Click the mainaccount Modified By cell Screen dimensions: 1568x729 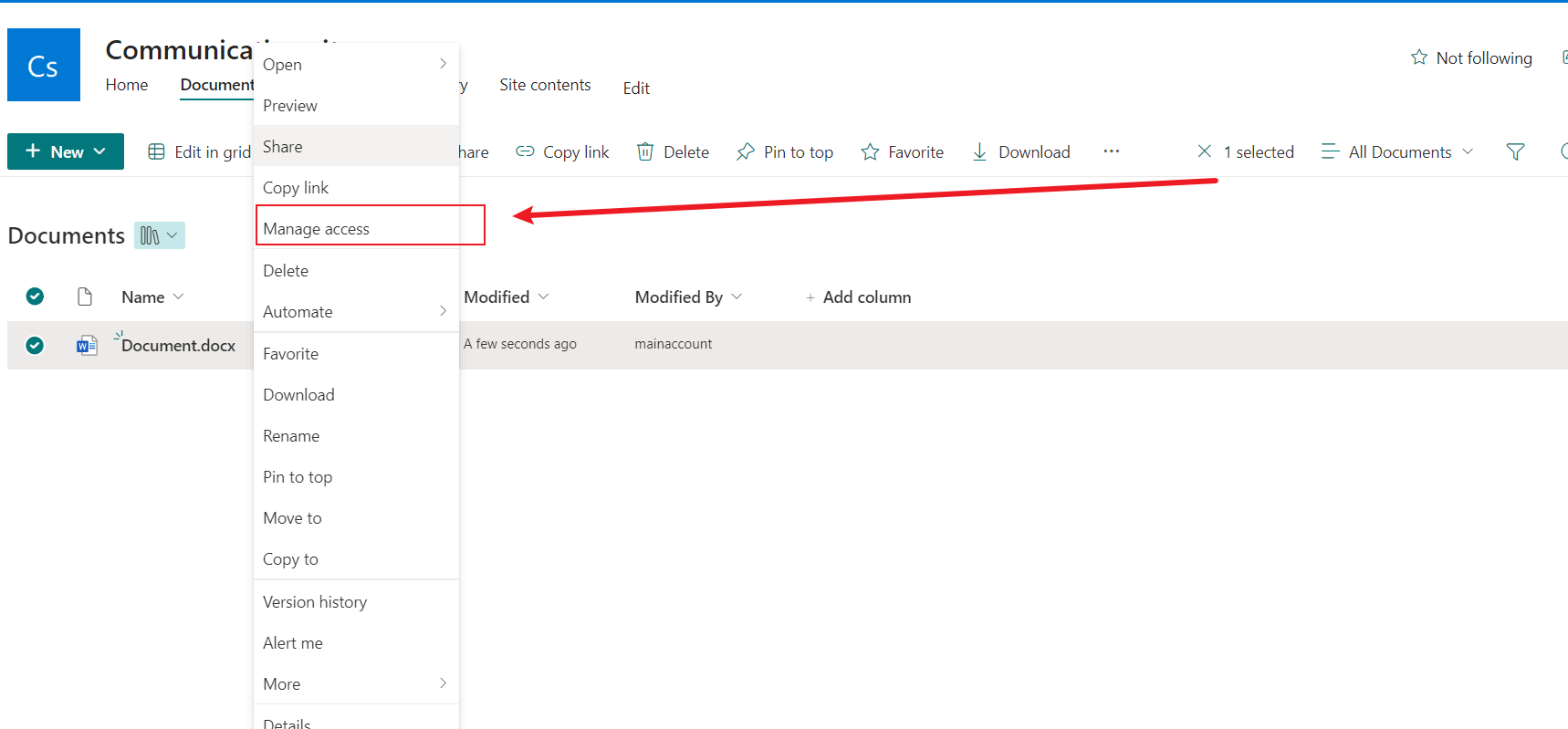[x=674, y=344]
